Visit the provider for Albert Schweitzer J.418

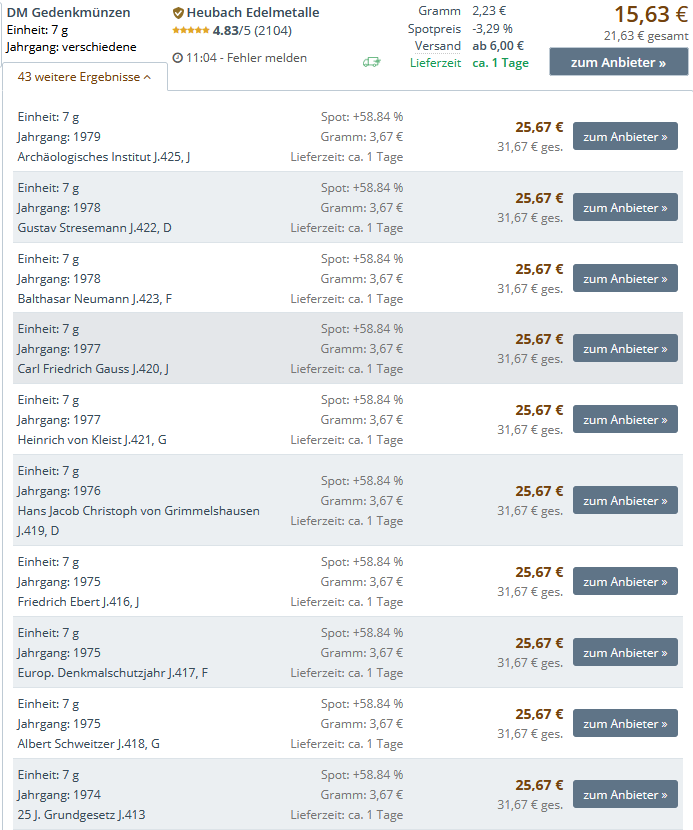(625, 724)
